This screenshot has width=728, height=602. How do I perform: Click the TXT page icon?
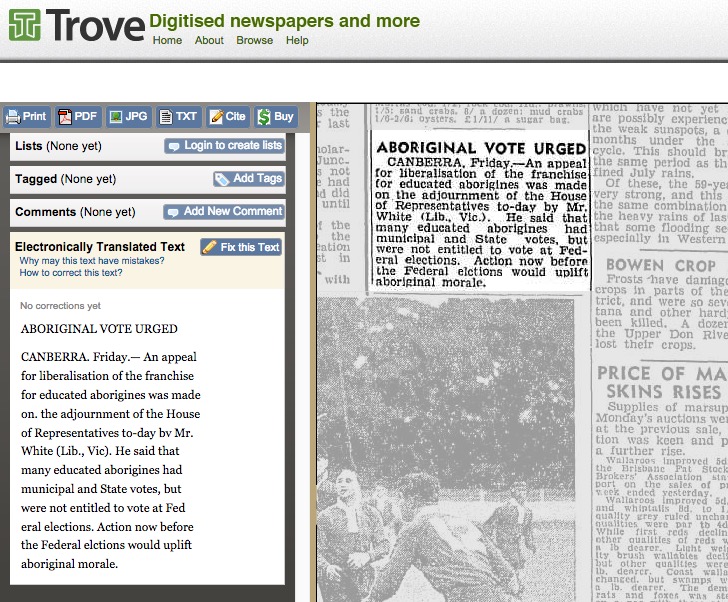tap(166, 117)
